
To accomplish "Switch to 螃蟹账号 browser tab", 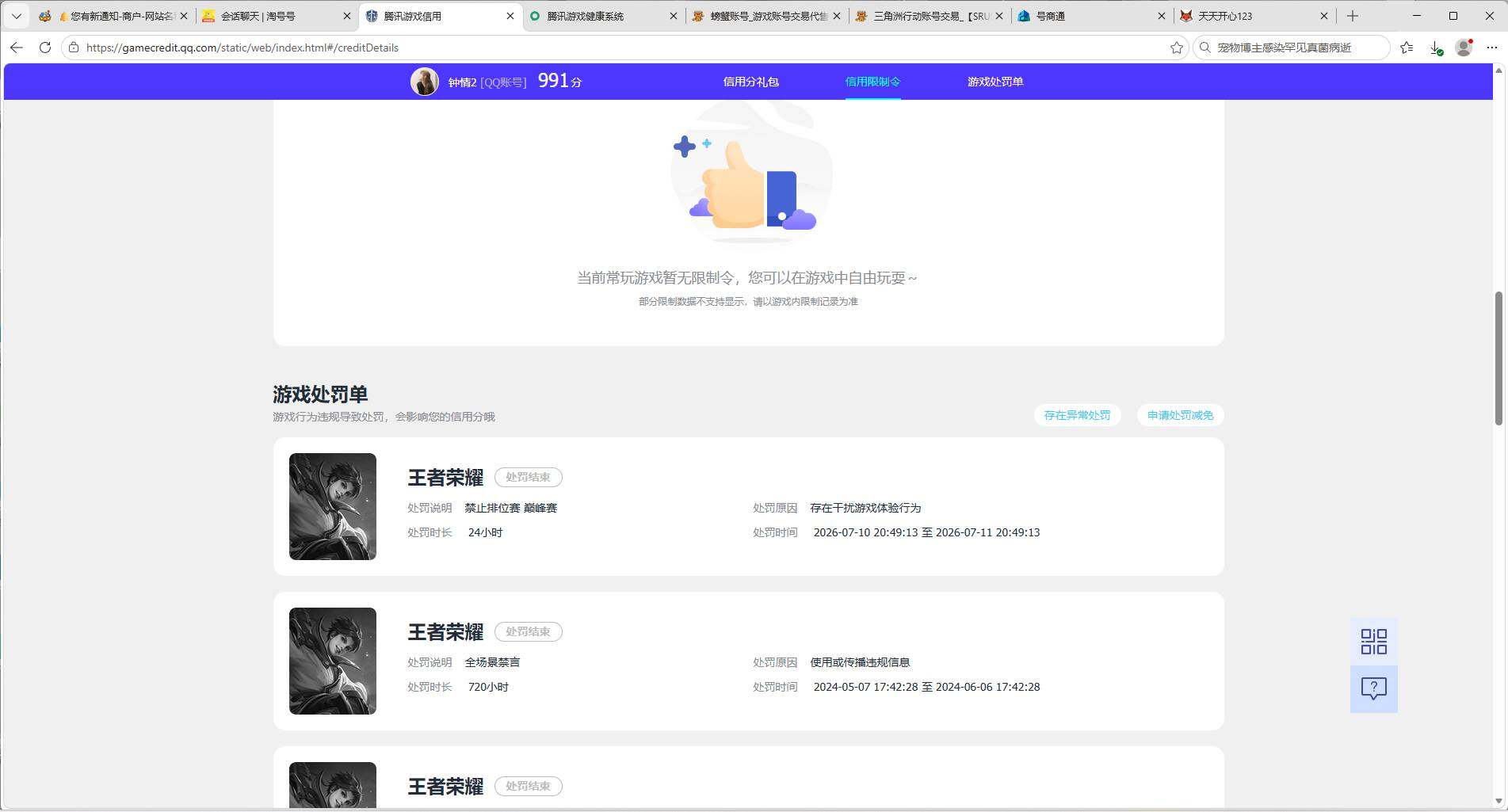I will (x=765, y=16).
